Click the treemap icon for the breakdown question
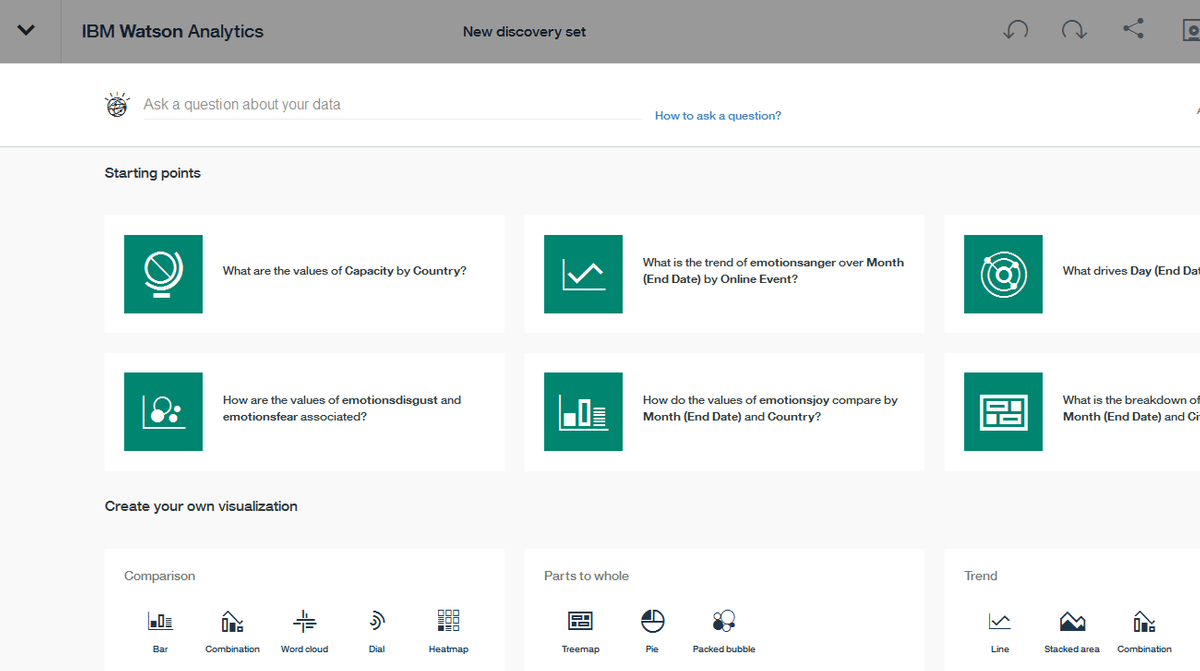Viewport: 1200px width, 671px height. coord(1003,412)
